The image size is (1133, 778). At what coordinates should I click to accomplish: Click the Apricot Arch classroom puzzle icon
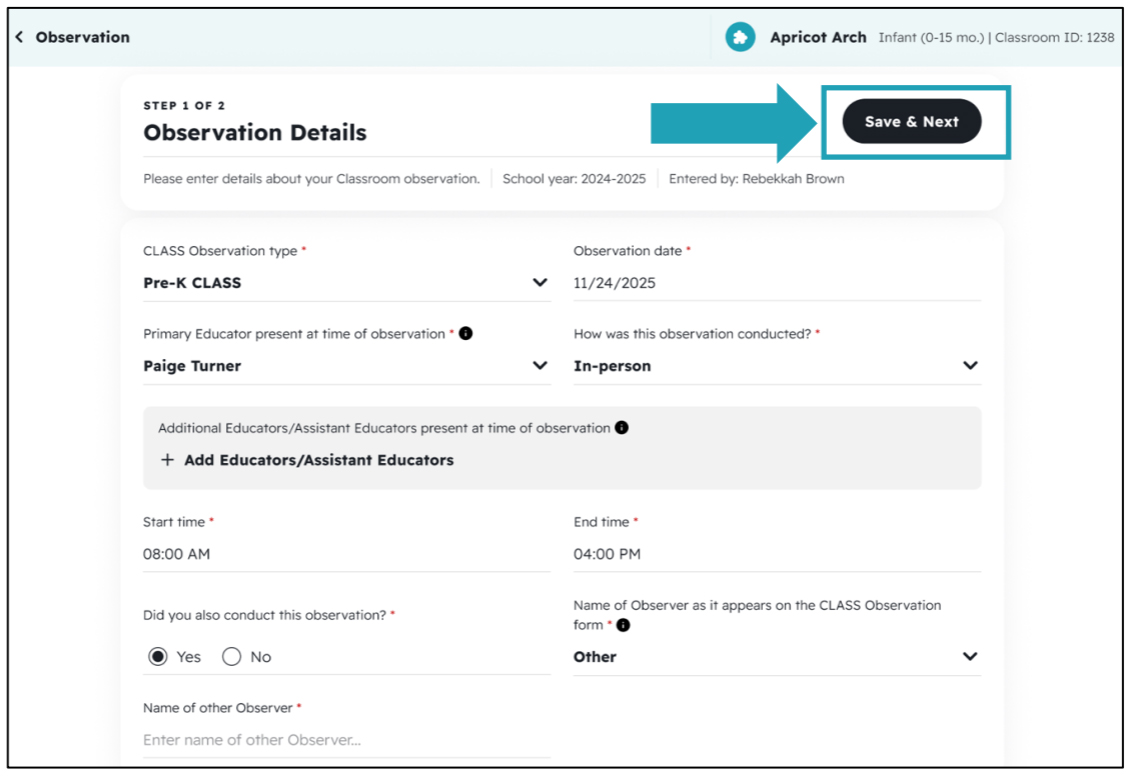[740, 37]
